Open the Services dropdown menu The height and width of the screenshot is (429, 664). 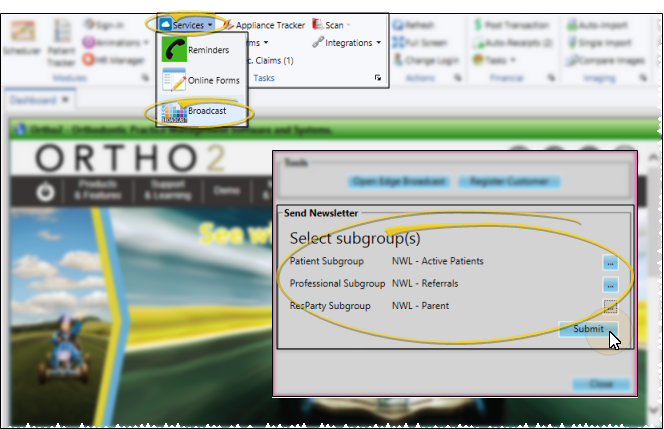coord(186,24)
